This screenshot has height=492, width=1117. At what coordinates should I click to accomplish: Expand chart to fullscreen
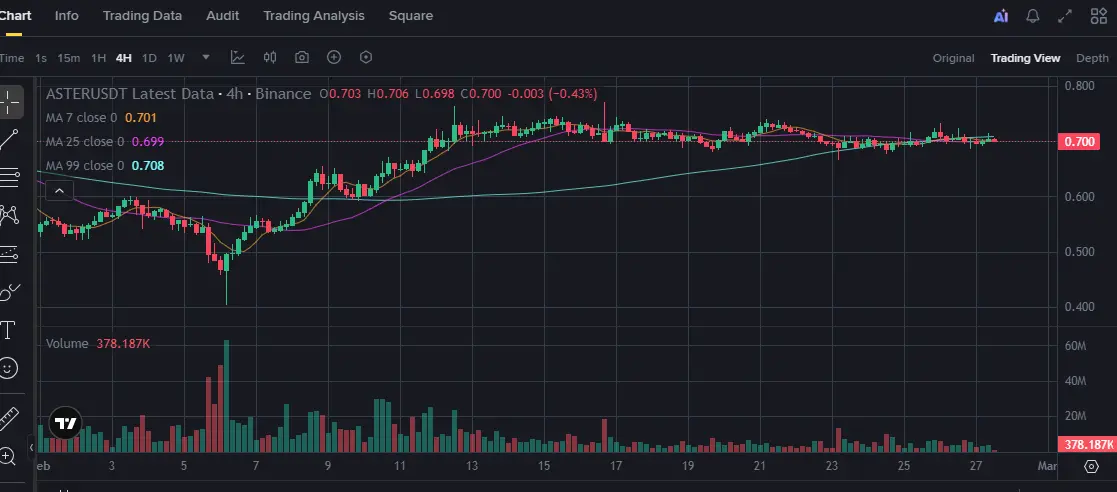click(x=1065, y=16)
